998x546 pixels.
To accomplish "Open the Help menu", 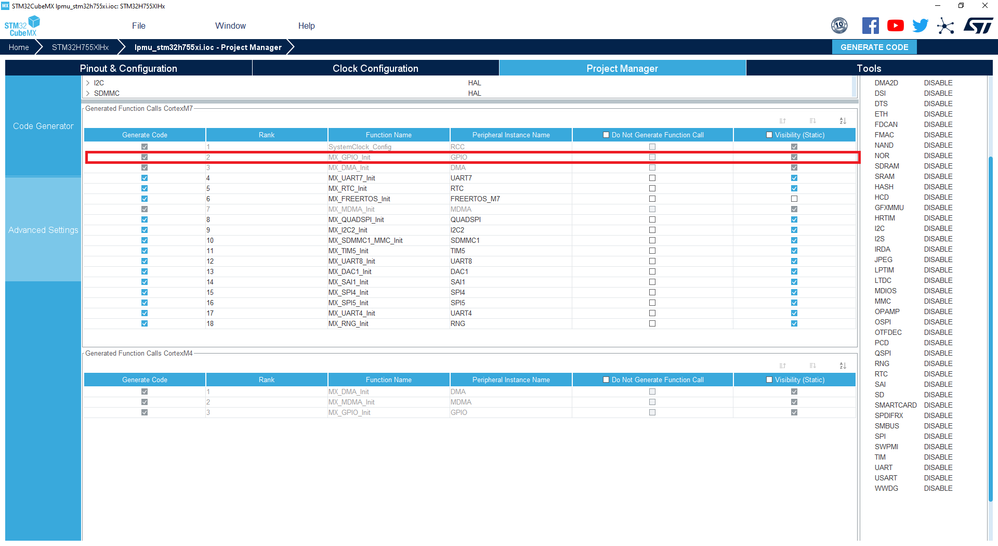I will [306, 26].
